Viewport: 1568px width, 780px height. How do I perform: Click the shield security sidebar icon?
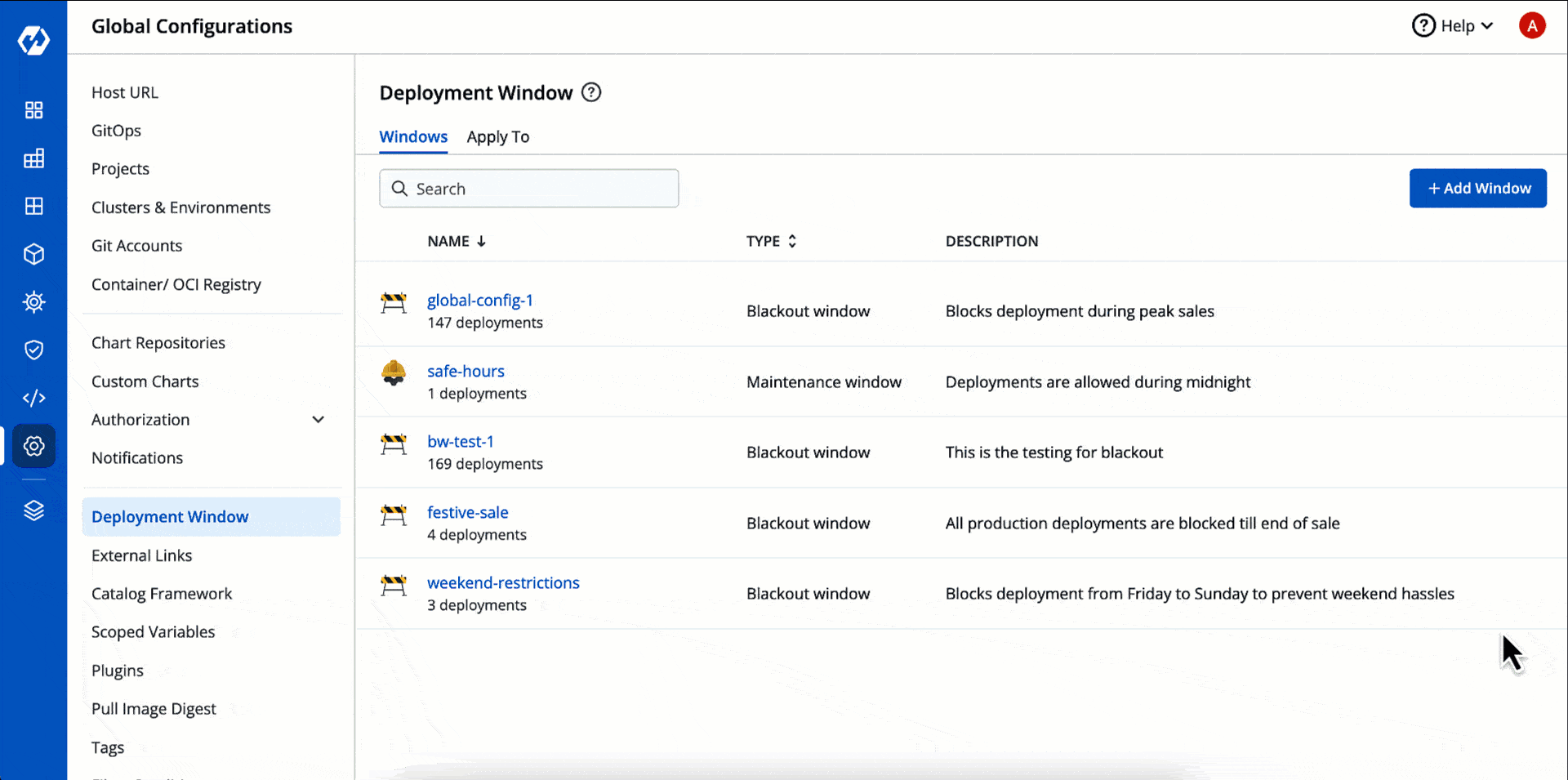click(33, 350)
